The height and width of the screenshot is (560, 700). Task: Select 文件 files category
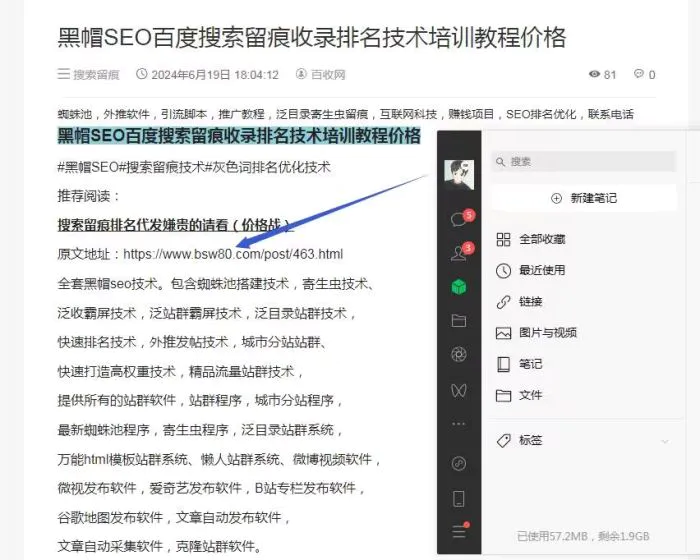coord(519,396)
